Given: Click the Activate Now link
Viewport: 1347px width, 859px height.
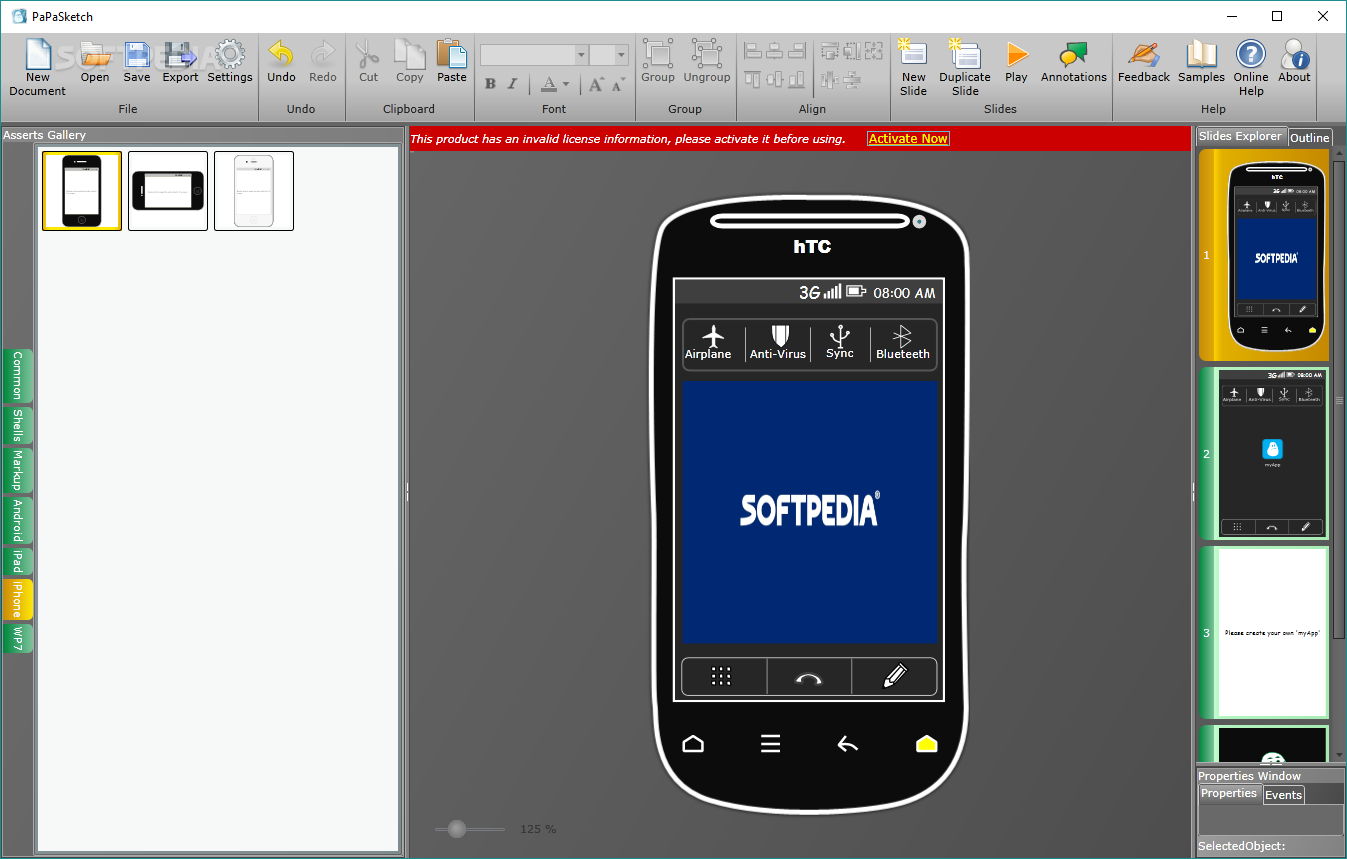Looking at the screenshot, I should point(908,139).
